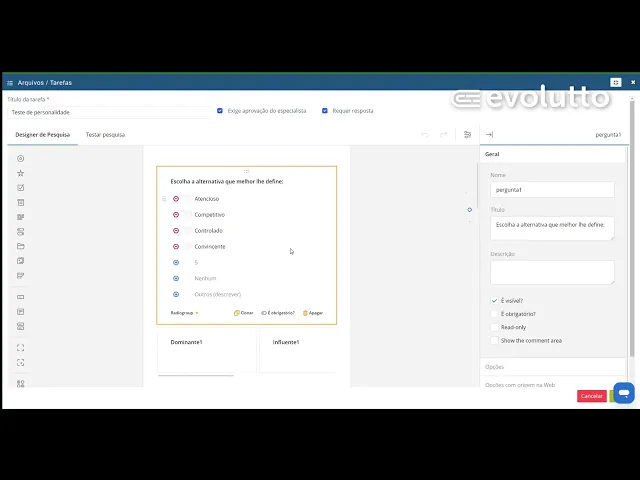640x480 pixels.
Task: Select the Checkbox question toolbox icon
Action: pyautogui.click(x=20, y=188)
